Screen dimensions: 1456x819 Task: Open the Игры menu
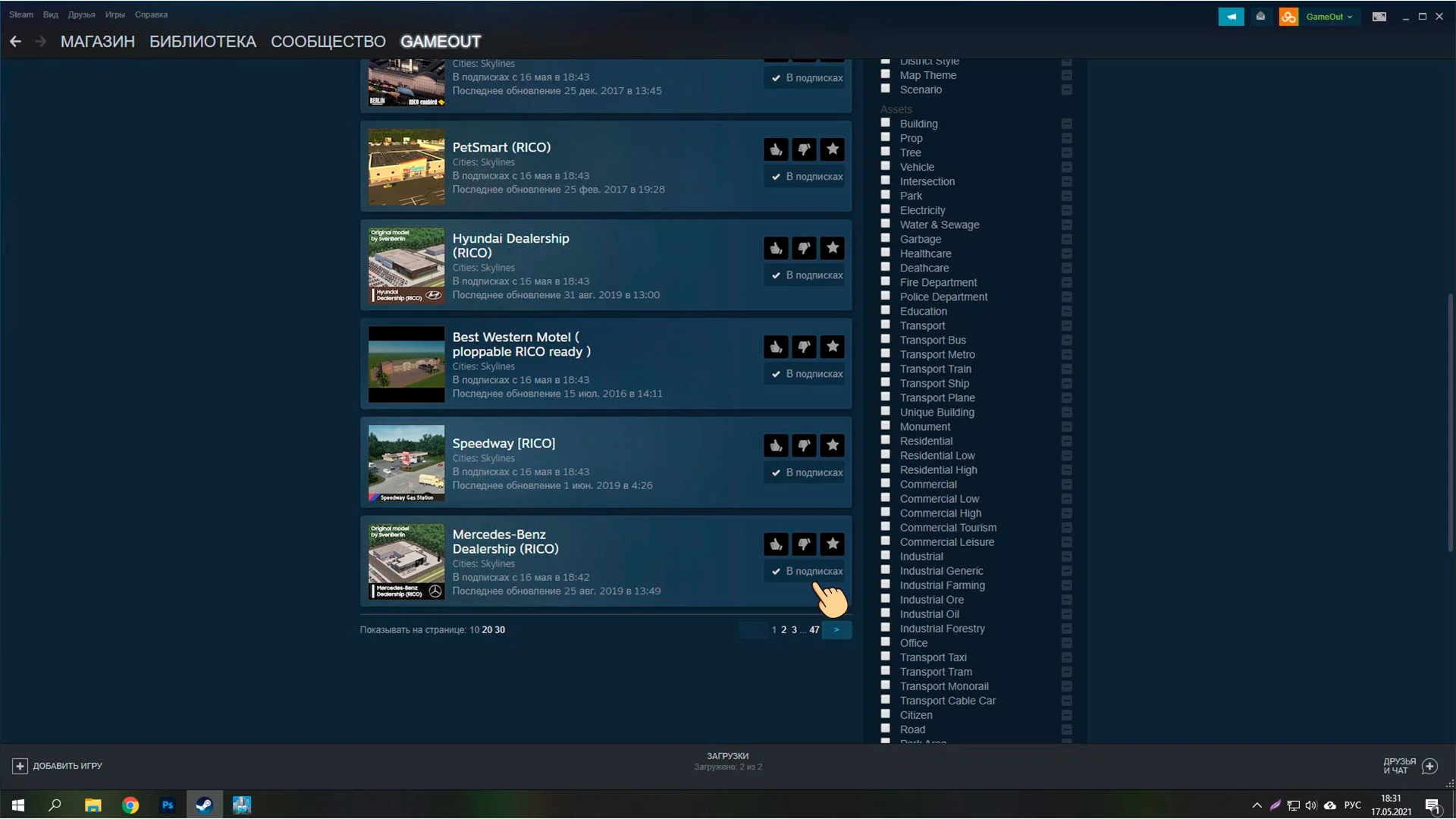pos(115,14)
